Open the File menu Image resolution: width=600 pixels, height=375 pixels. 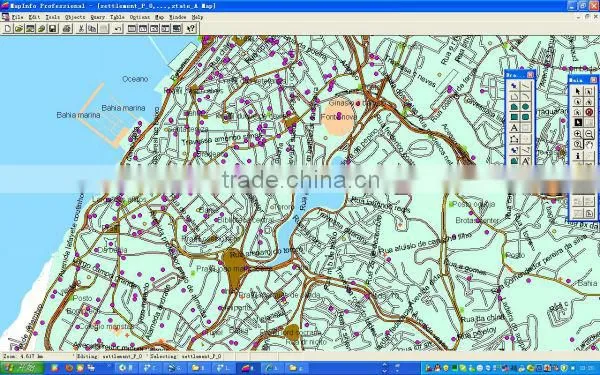click(x=17, y=17)
